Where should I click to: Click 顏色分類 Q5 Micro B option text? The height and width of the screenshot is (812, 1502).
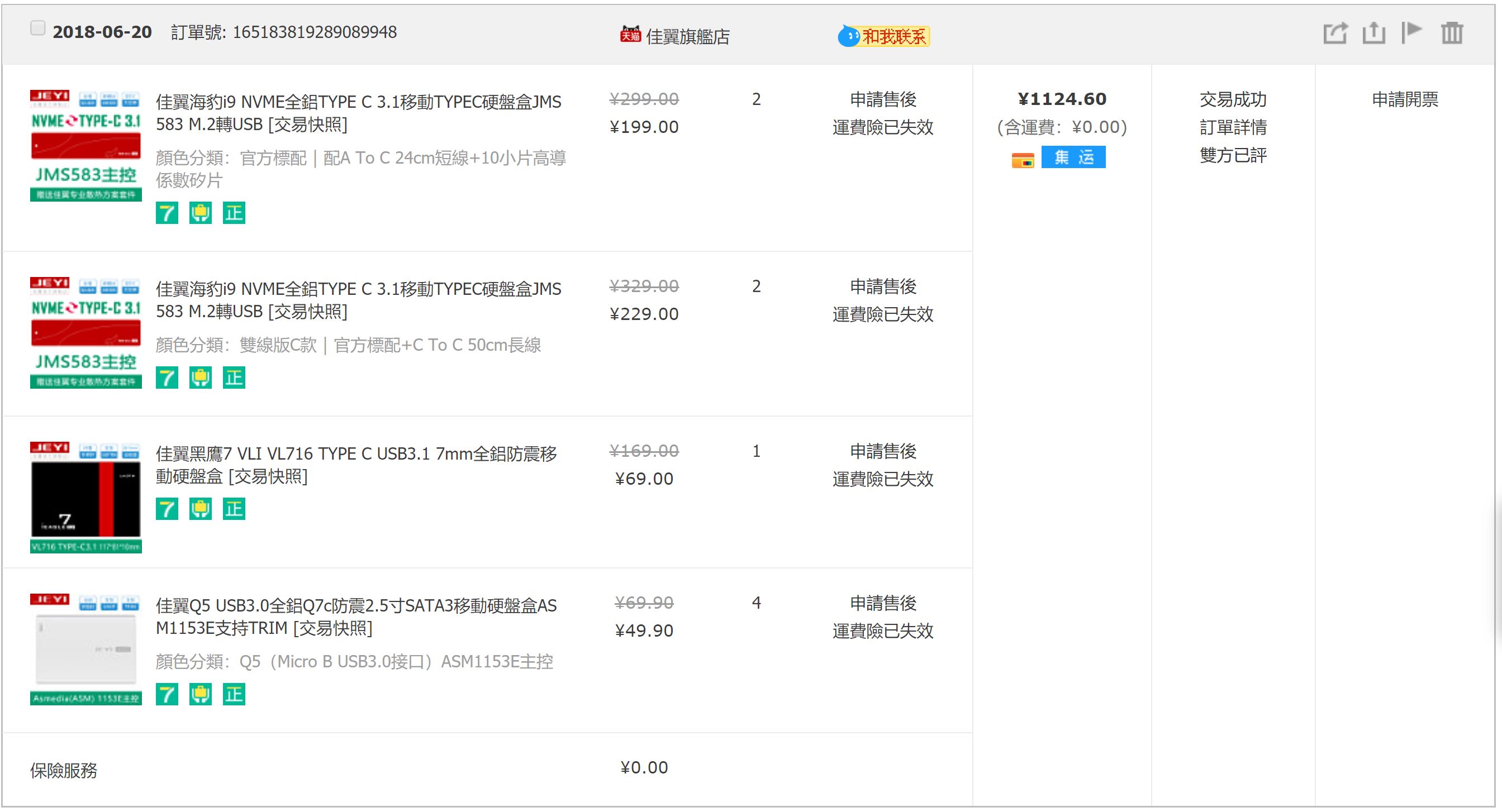pos(354,662)
